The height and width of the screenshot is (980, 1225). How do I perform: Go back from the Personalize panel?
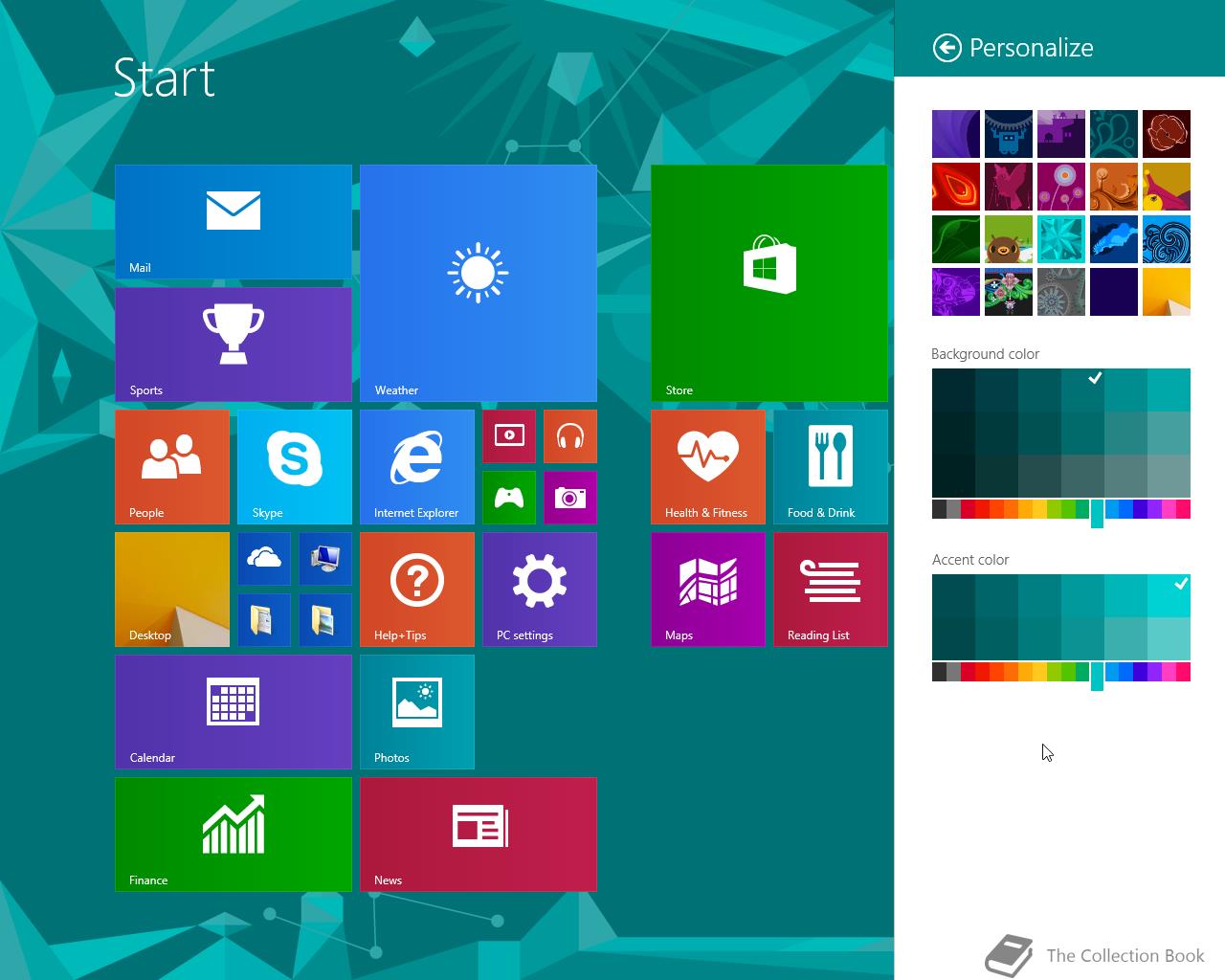pos(947,48)
